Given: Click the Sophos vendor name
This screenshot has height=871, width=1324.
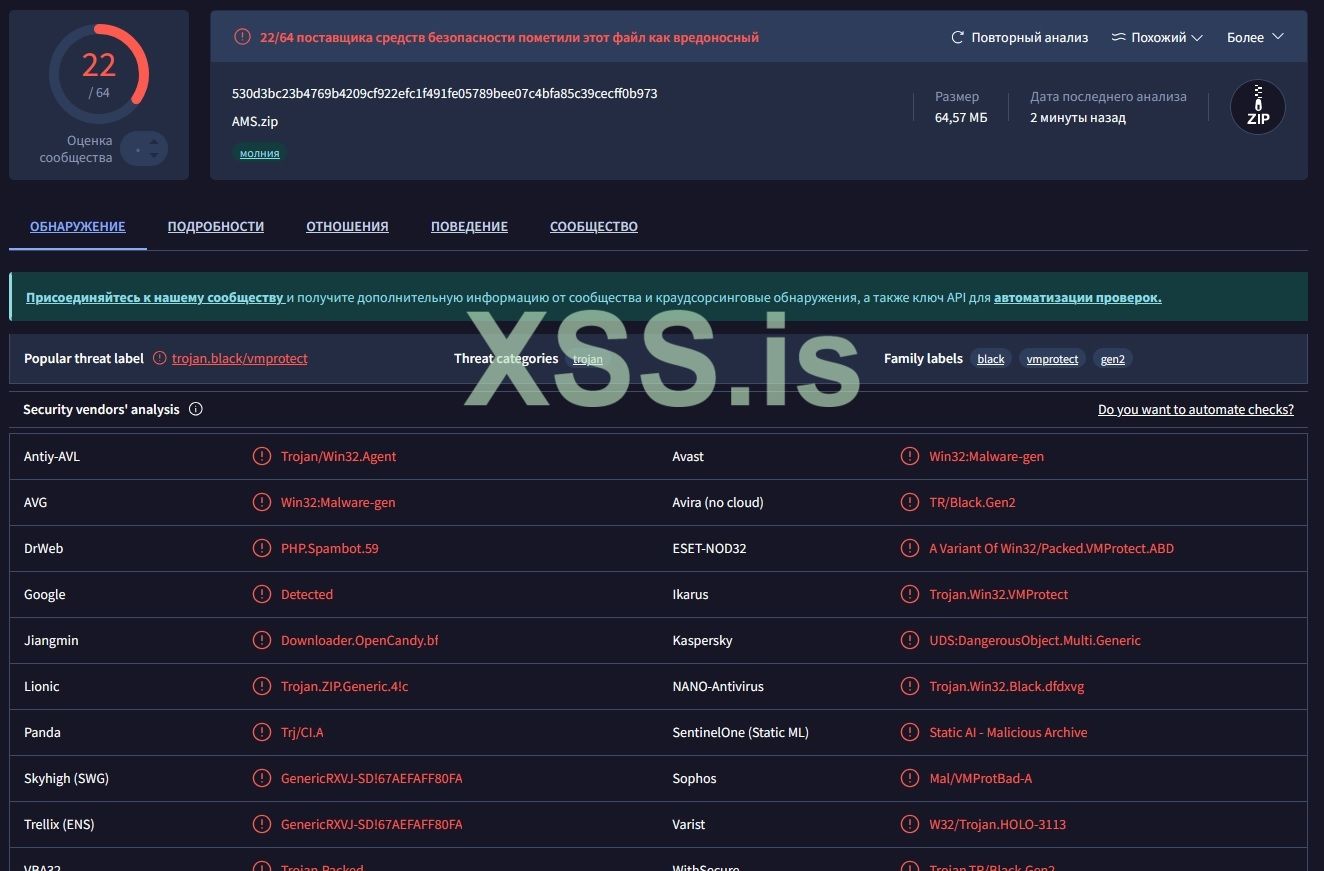Looking at the screenshot, I should pyautogui.click(x=695, y=778).
